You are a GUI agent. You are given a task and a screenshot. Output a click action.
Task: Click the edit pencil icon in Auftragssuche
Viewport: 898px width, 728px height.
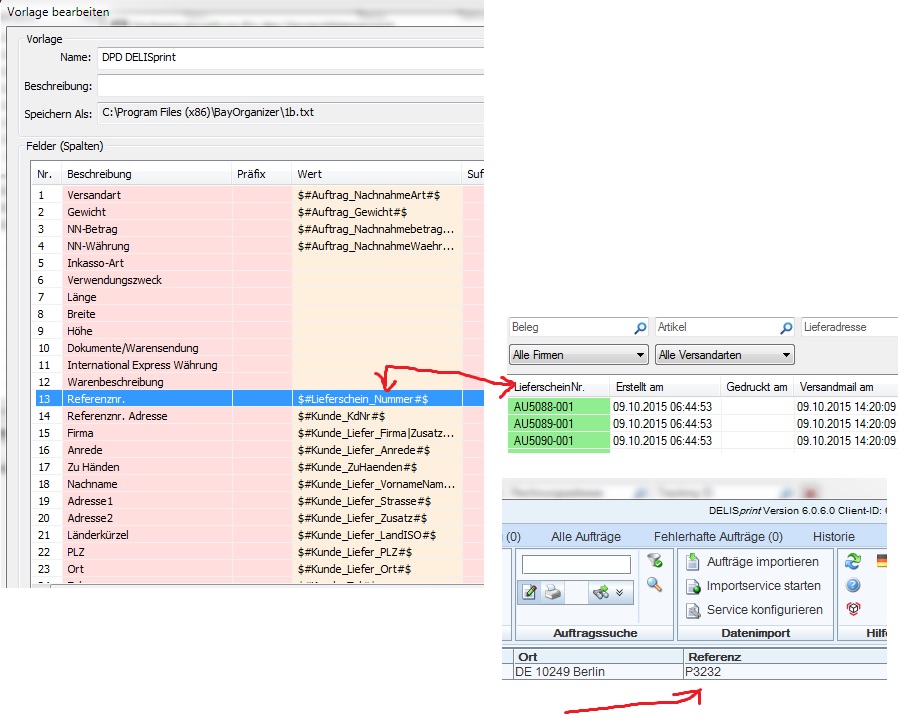pos(531,592)
